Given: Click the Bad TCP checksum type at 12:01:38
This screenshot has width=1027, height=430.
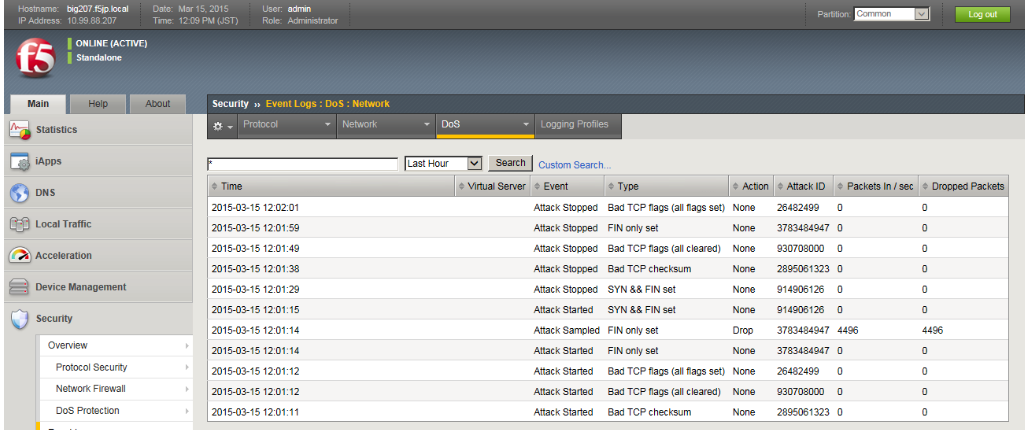Looking at the screenshot, I should (x=649, y=269).
